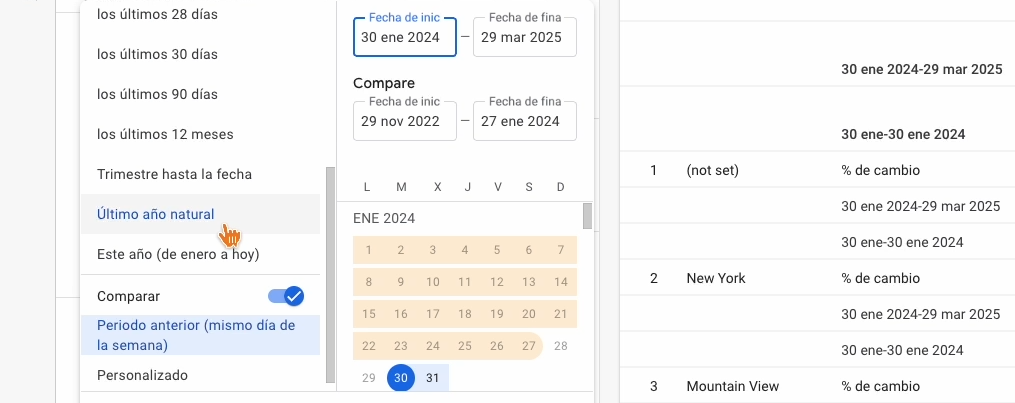Screen dimensions: 1015x403
Task: Click the end date field '29 mar 2025'
Action: click(x=524, y=38)
